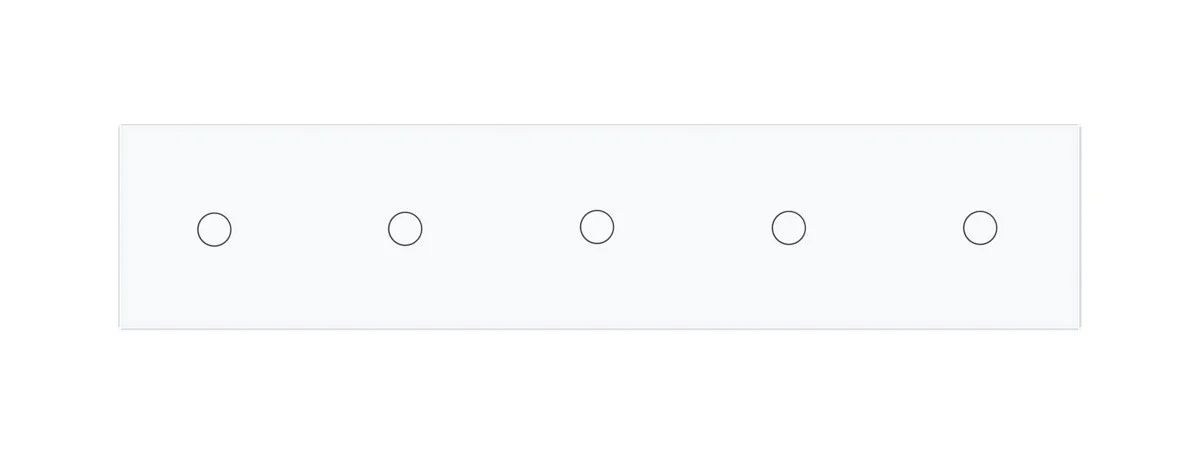Click the panel area between last two circles
Screen dimensions: 1200x454
click(x=885, y=228)
